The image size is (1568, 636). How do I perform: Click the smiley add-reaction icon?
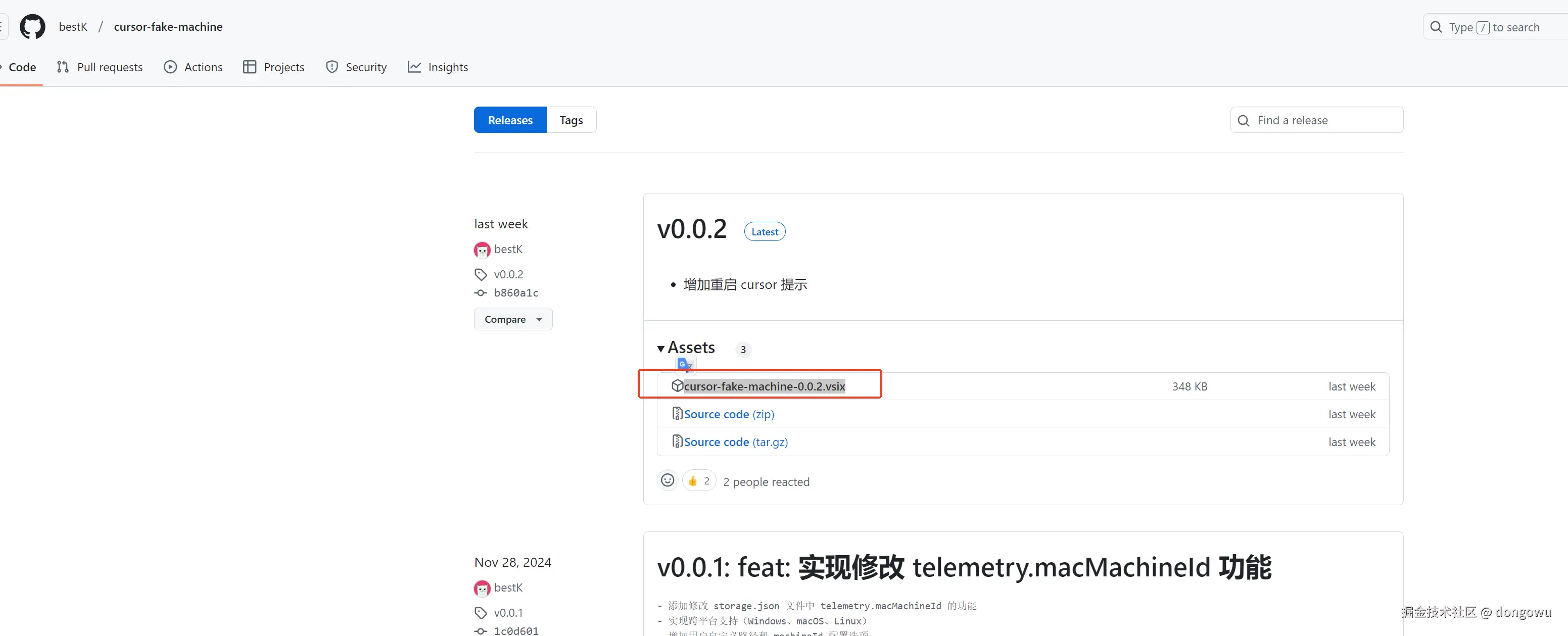click(x=667, y=481)
